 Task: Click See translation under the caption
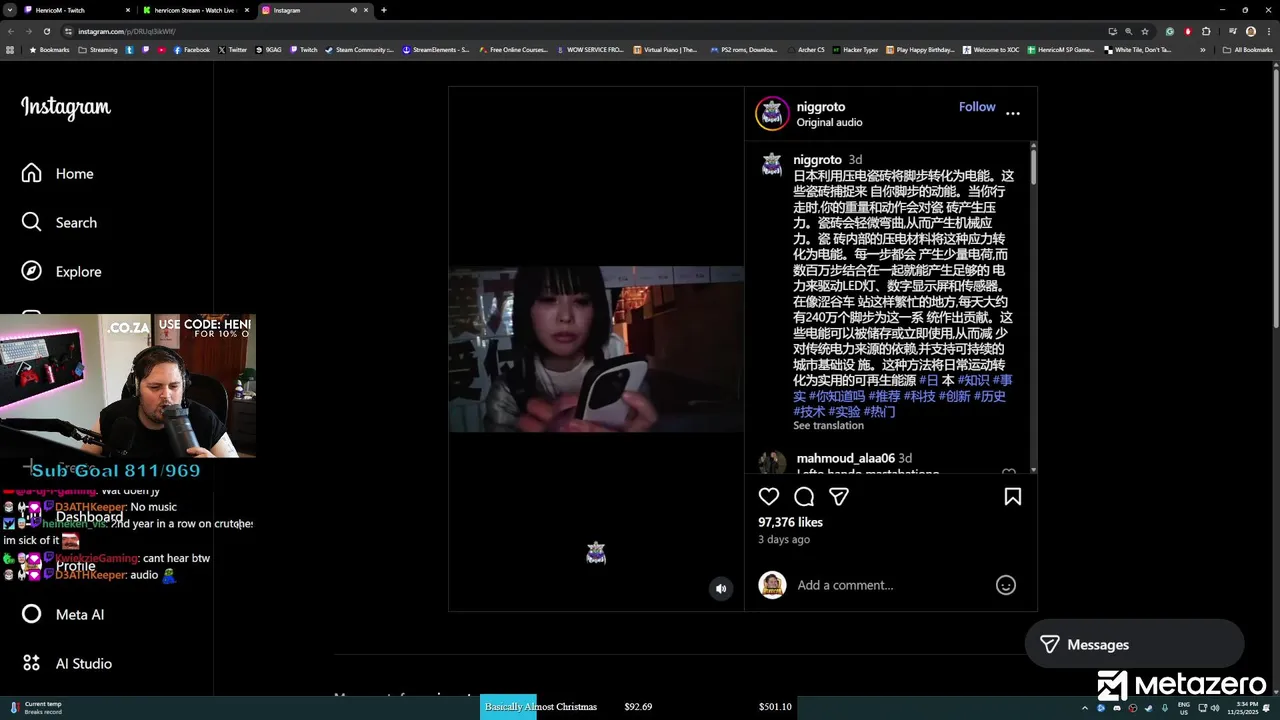click(828, 425)
